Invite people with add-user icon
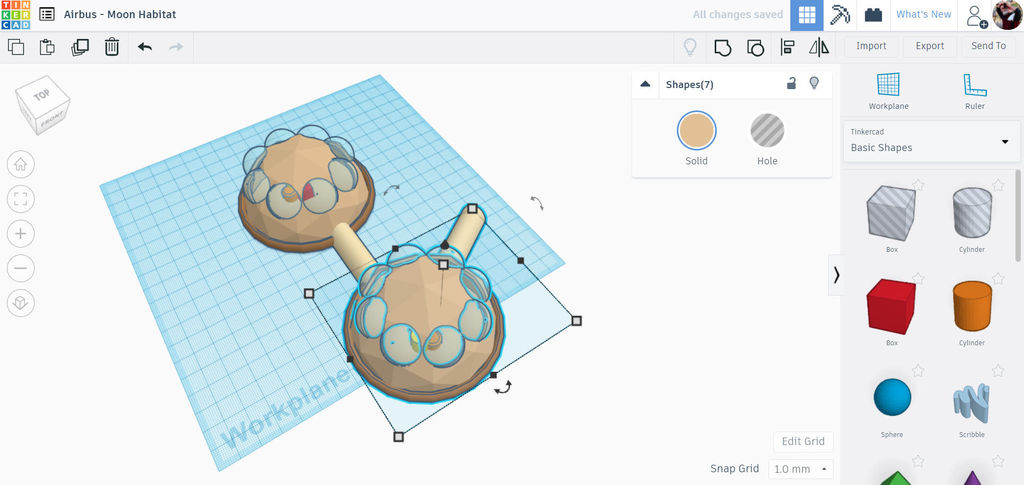The height and width of the screenshot is (485, 1024). 977,15
